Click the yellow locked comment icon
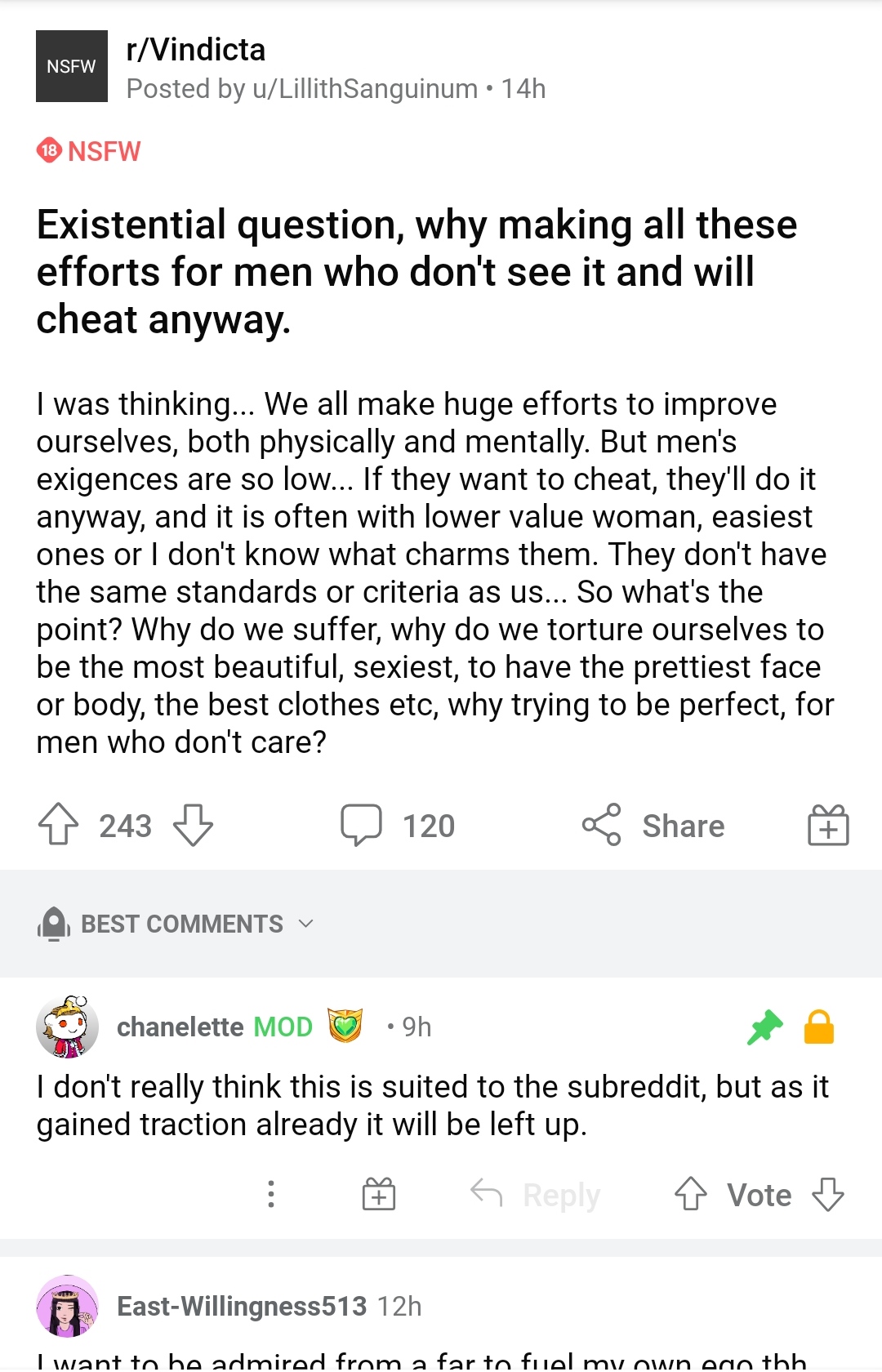The image size is (882, 1372). 819,1027
